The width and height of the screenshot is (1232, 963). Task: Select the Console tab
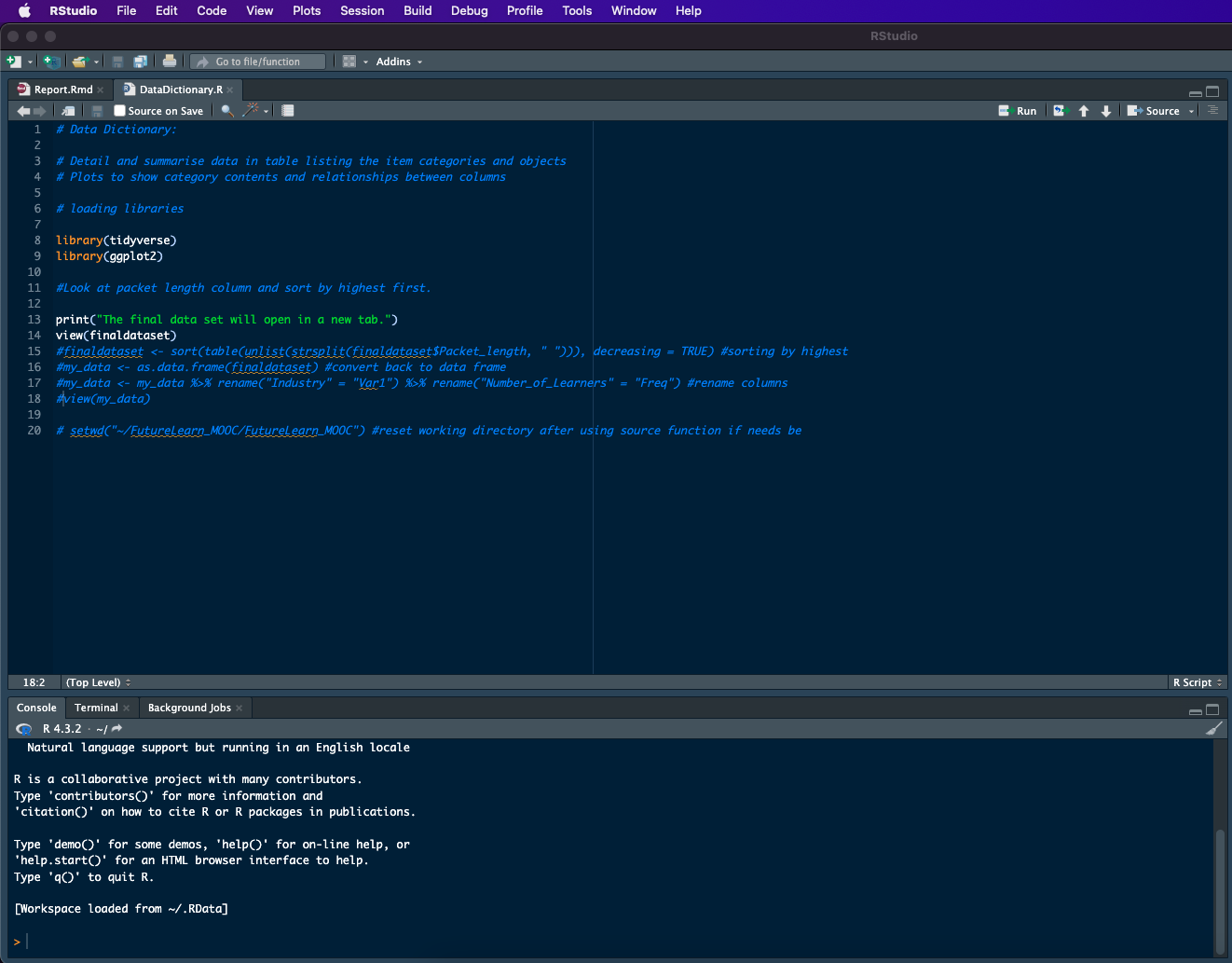(36, 708)
